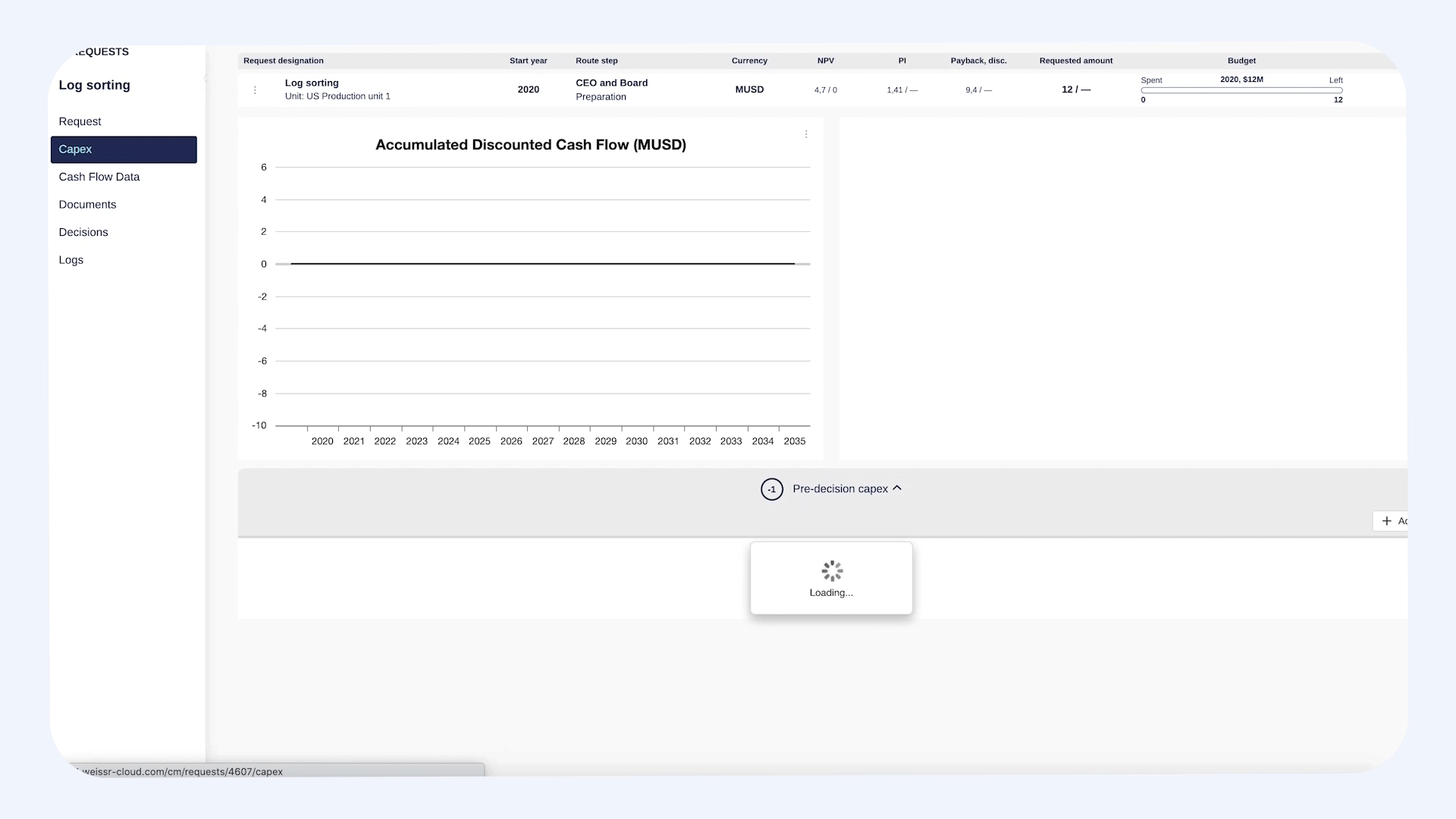Image resolution: width=1456 pixels, height=819 pixels.
Task: Click the budget Spent progress bar
Action: coord(1241,89)
